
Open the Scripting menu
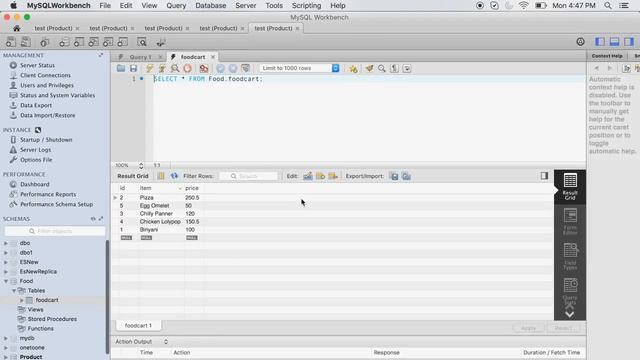coord(306,6)
